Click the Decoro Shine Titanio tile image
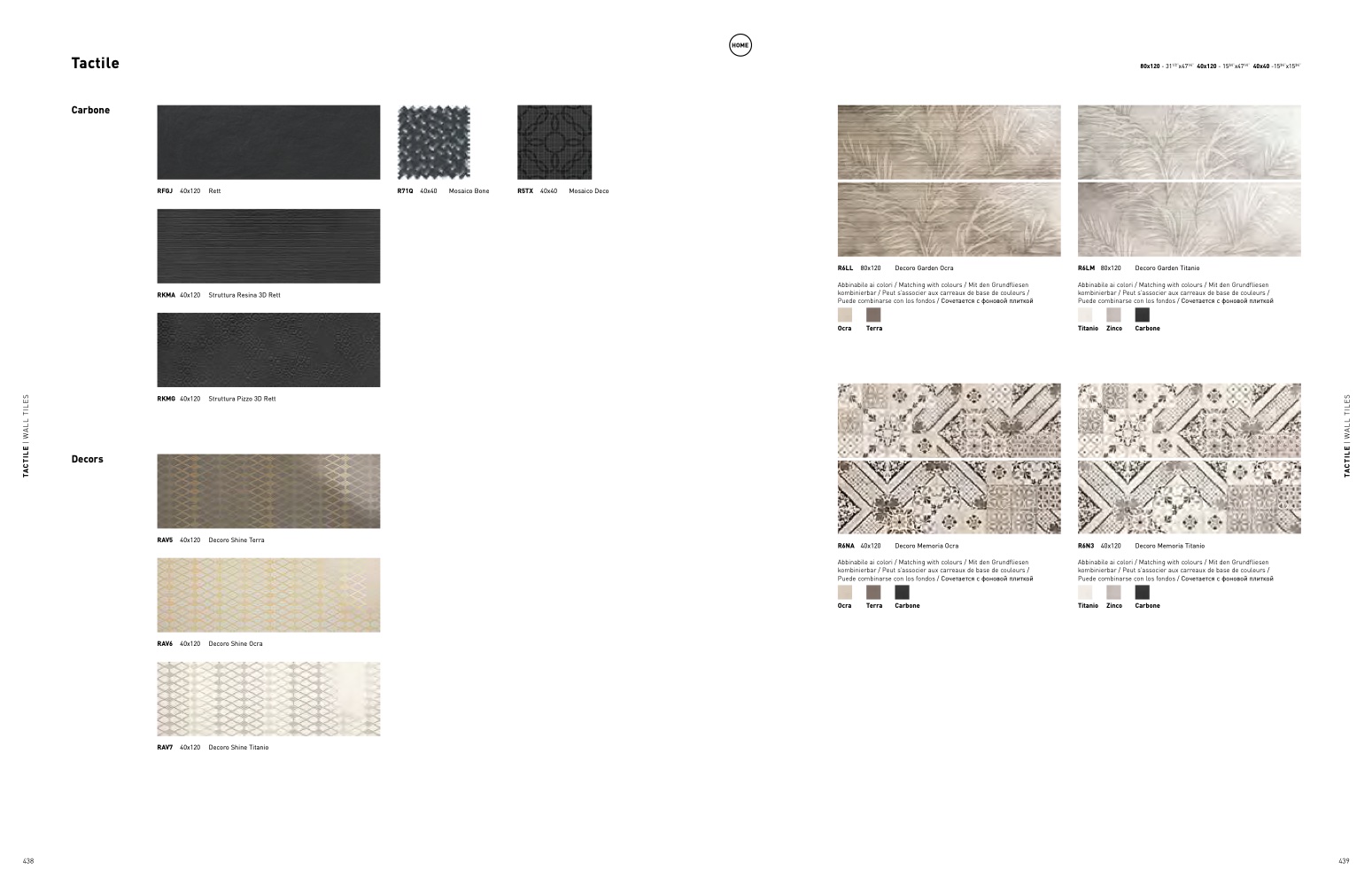This screenshot has height=886, width=1372. tap(268, 699)
